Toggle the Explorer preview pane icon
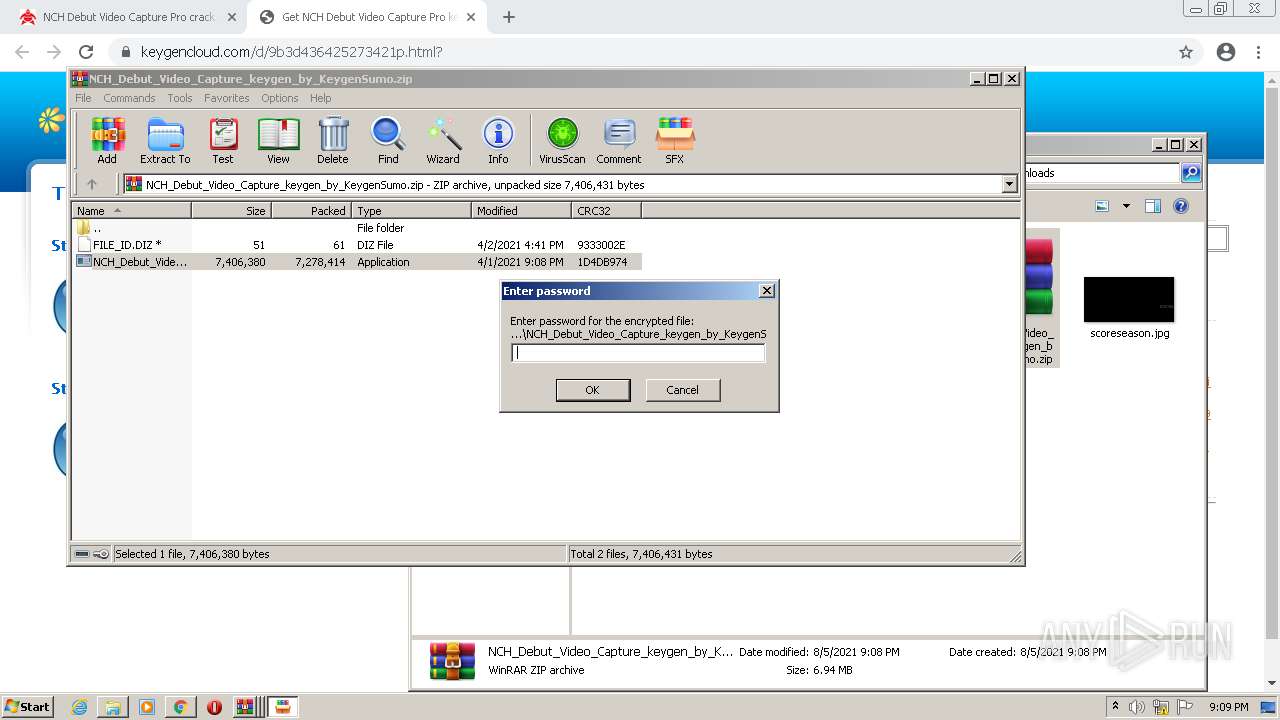Viewport: 1280px width, 720px height. tap(1153, 206)
